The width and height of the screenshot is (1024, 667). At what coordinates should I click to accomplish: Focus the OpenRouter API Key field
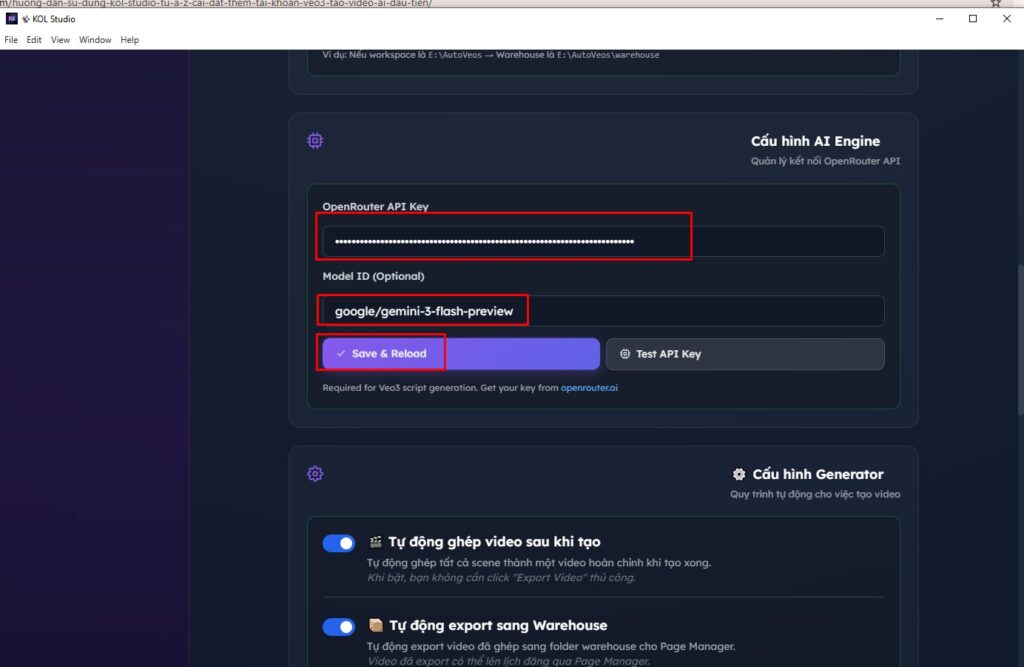coord(602,241)
